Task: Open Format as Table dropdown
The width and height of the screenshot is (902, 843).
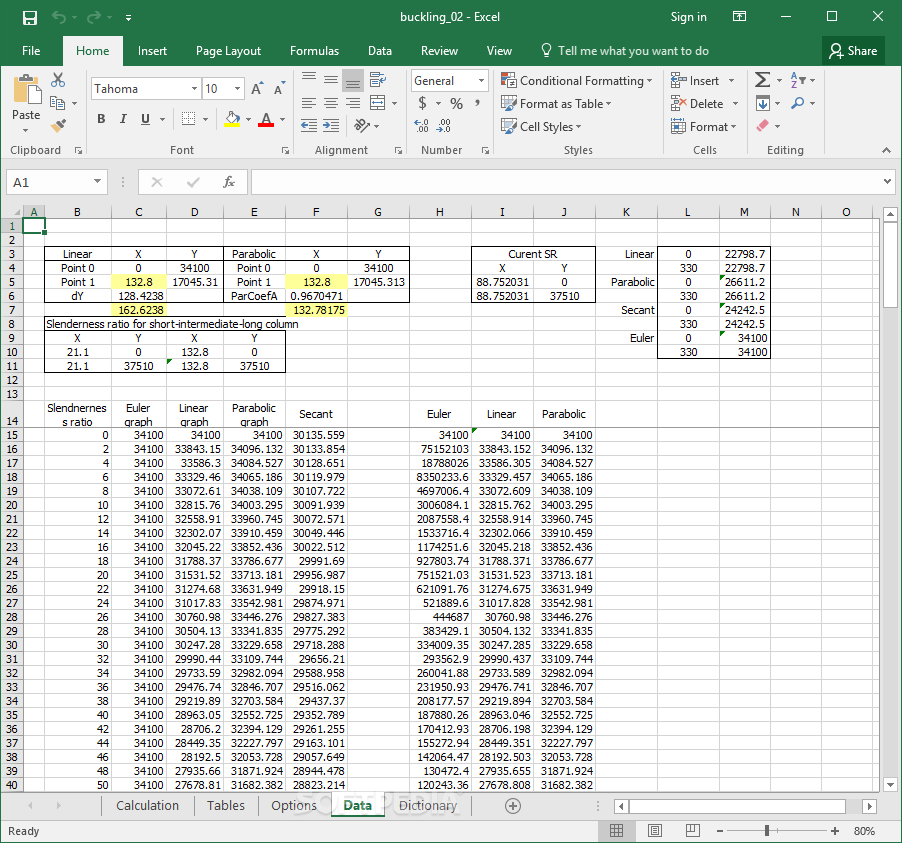Action: [x=556, y=104]
